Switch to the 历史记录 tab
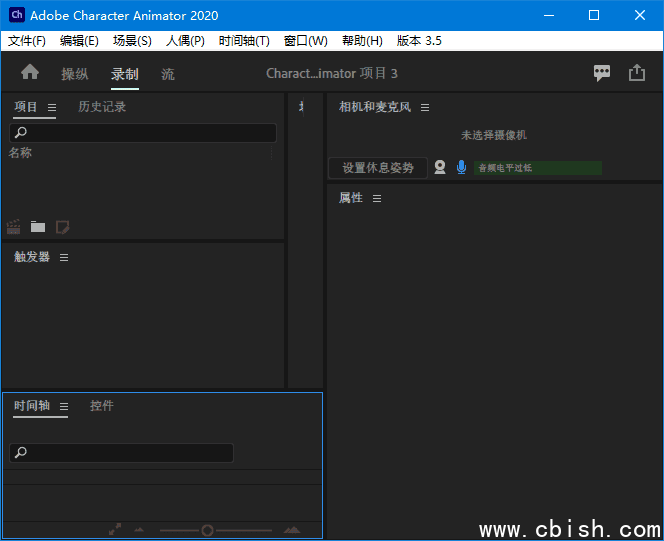The width and height of the screenshot is (664, 541). coord(102,107)
